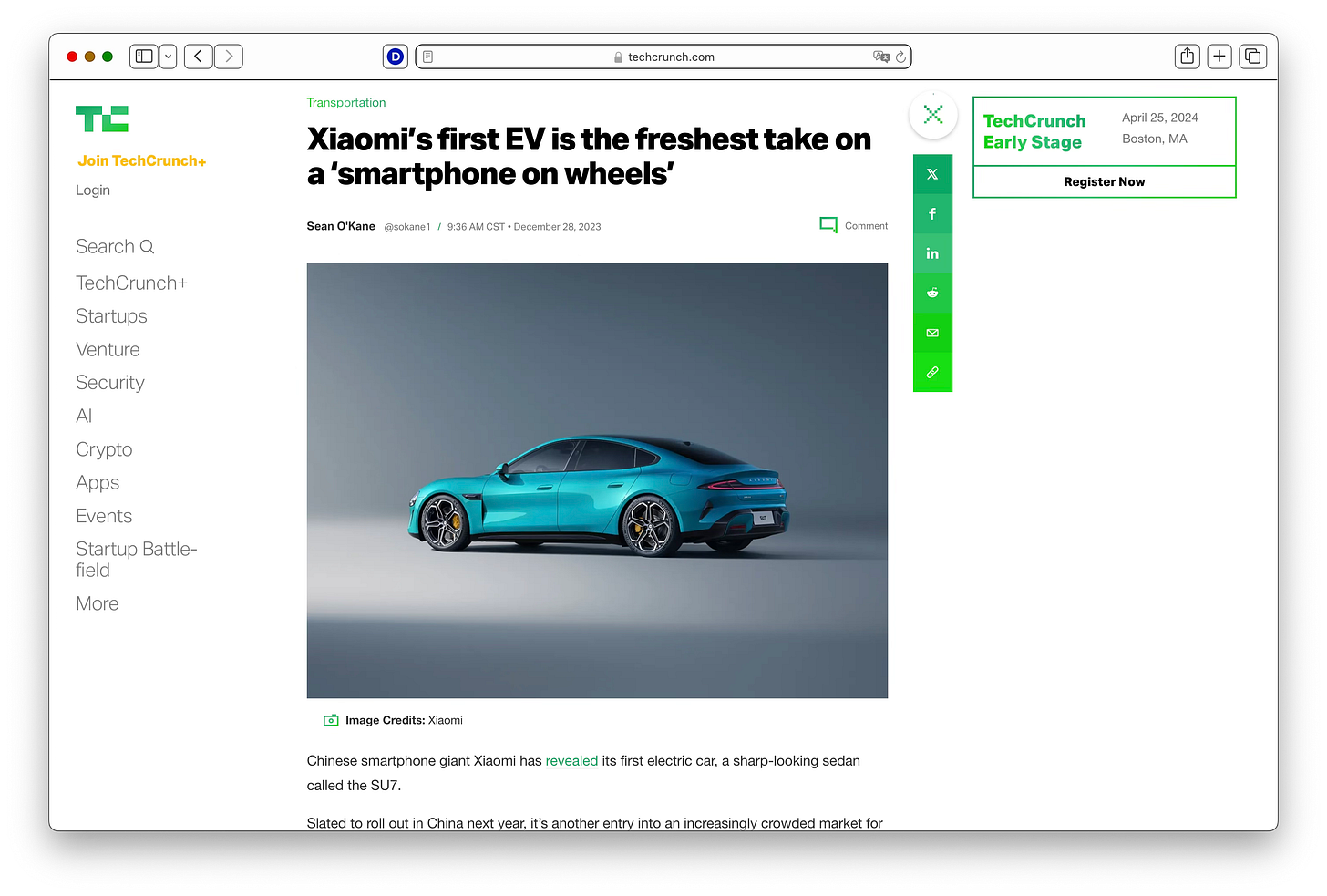
Task: Open Startup Battlefield section
Action: pos(137,560)
